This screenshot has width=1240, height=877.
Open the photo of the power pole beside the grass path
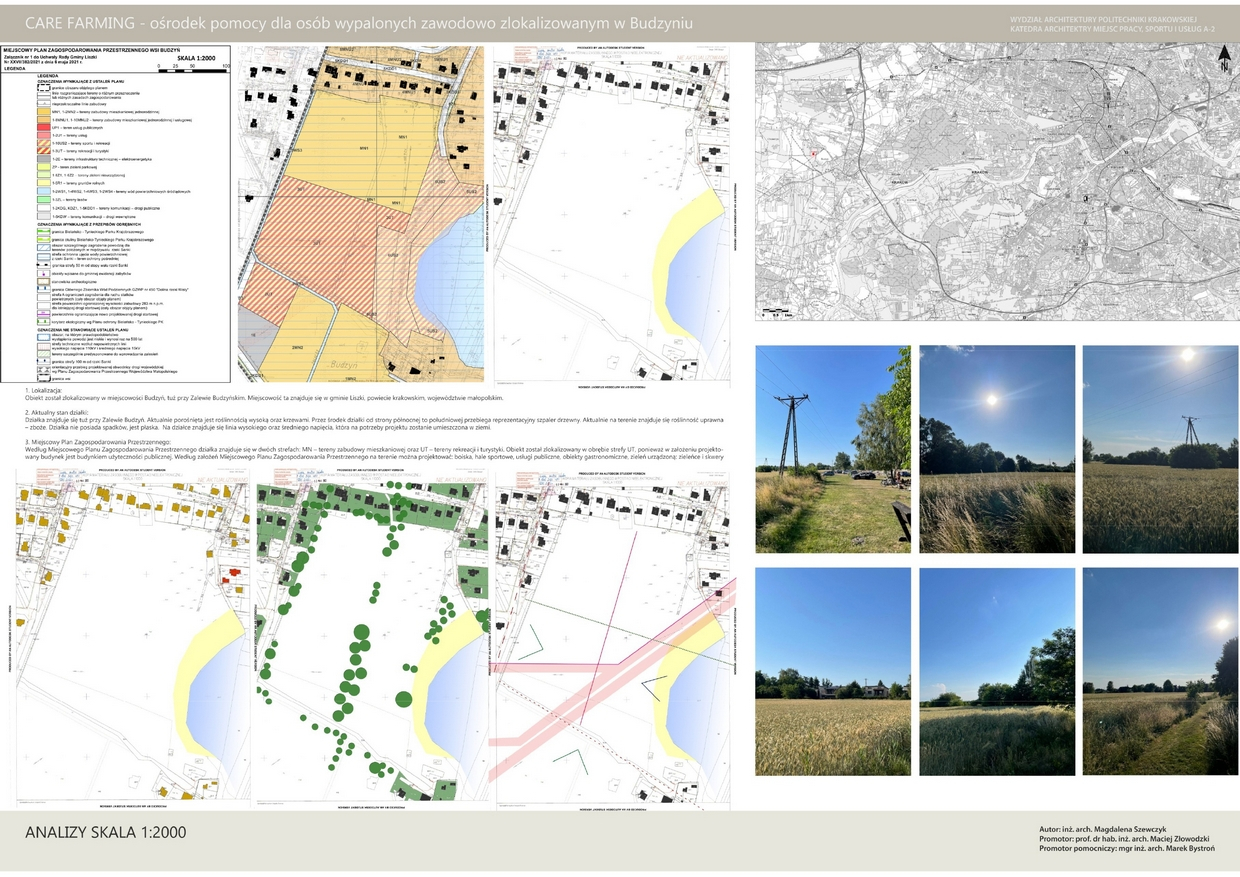tap(832, 449)
